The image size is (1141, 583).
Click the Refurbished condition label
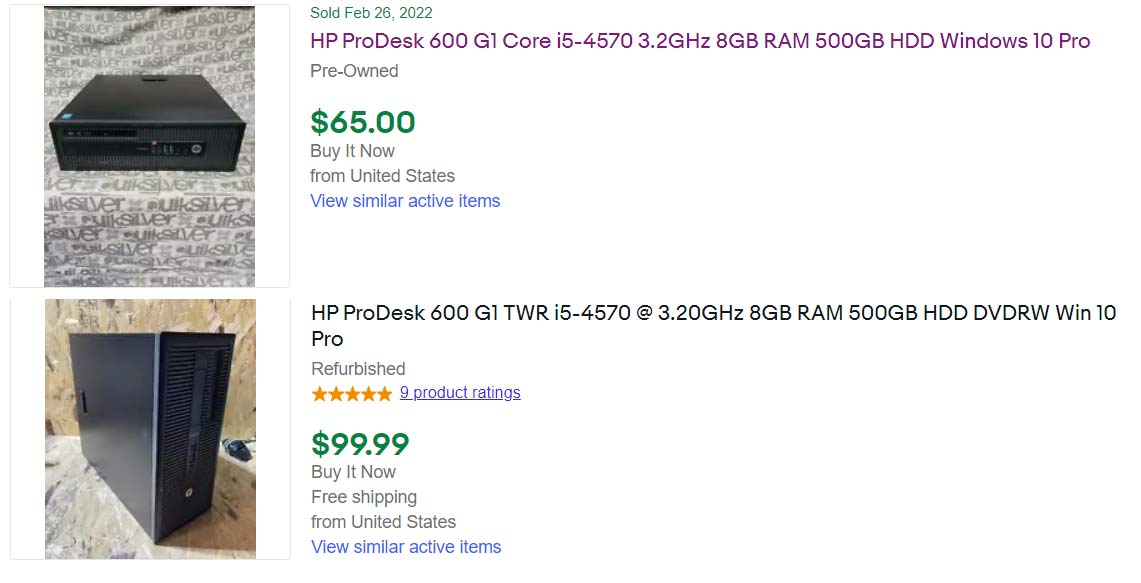click(x=358, y=369)
